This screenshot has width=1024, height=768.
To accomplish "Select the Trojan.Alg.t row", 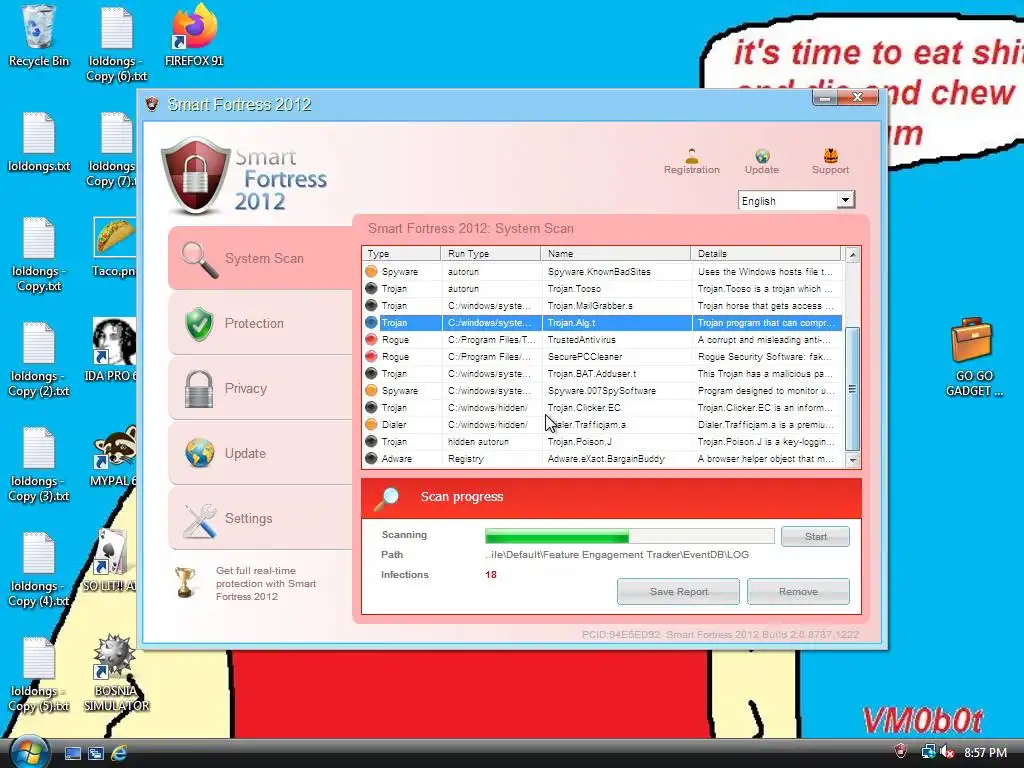I will pos(602,323).
